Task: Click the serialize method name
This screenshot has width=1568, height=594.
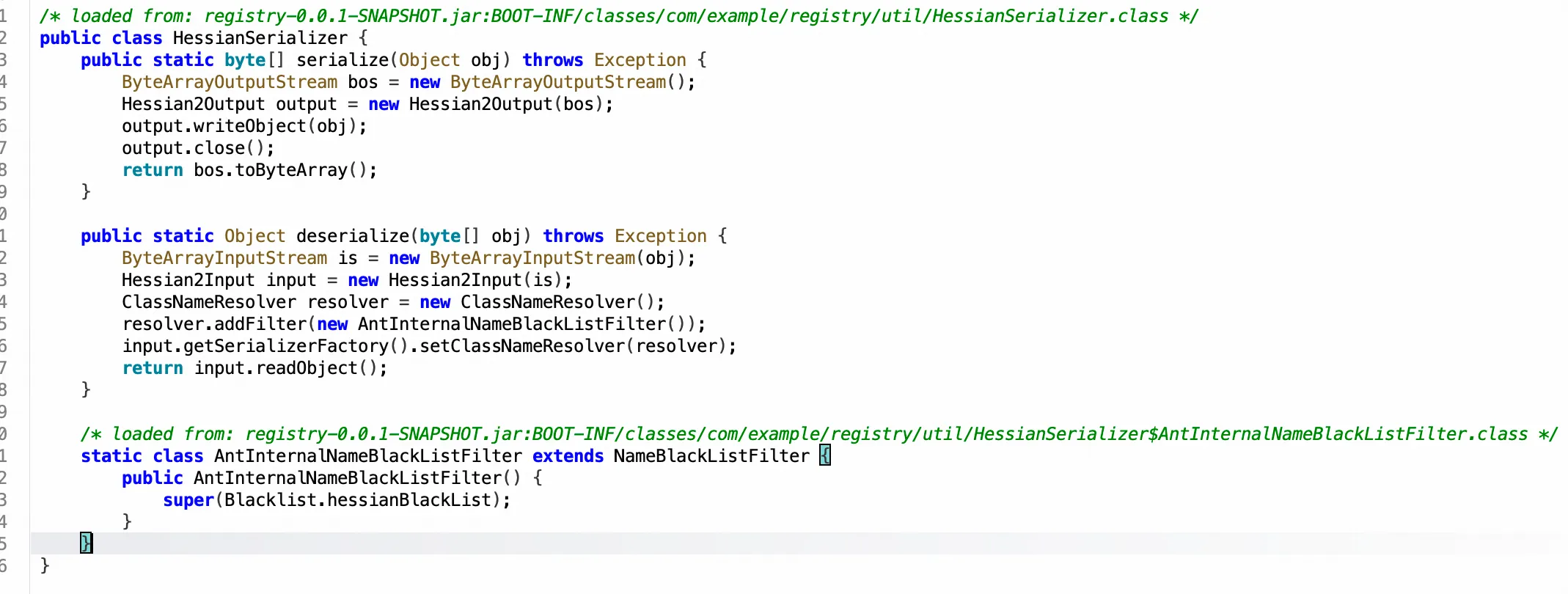Action: (342, 60)
